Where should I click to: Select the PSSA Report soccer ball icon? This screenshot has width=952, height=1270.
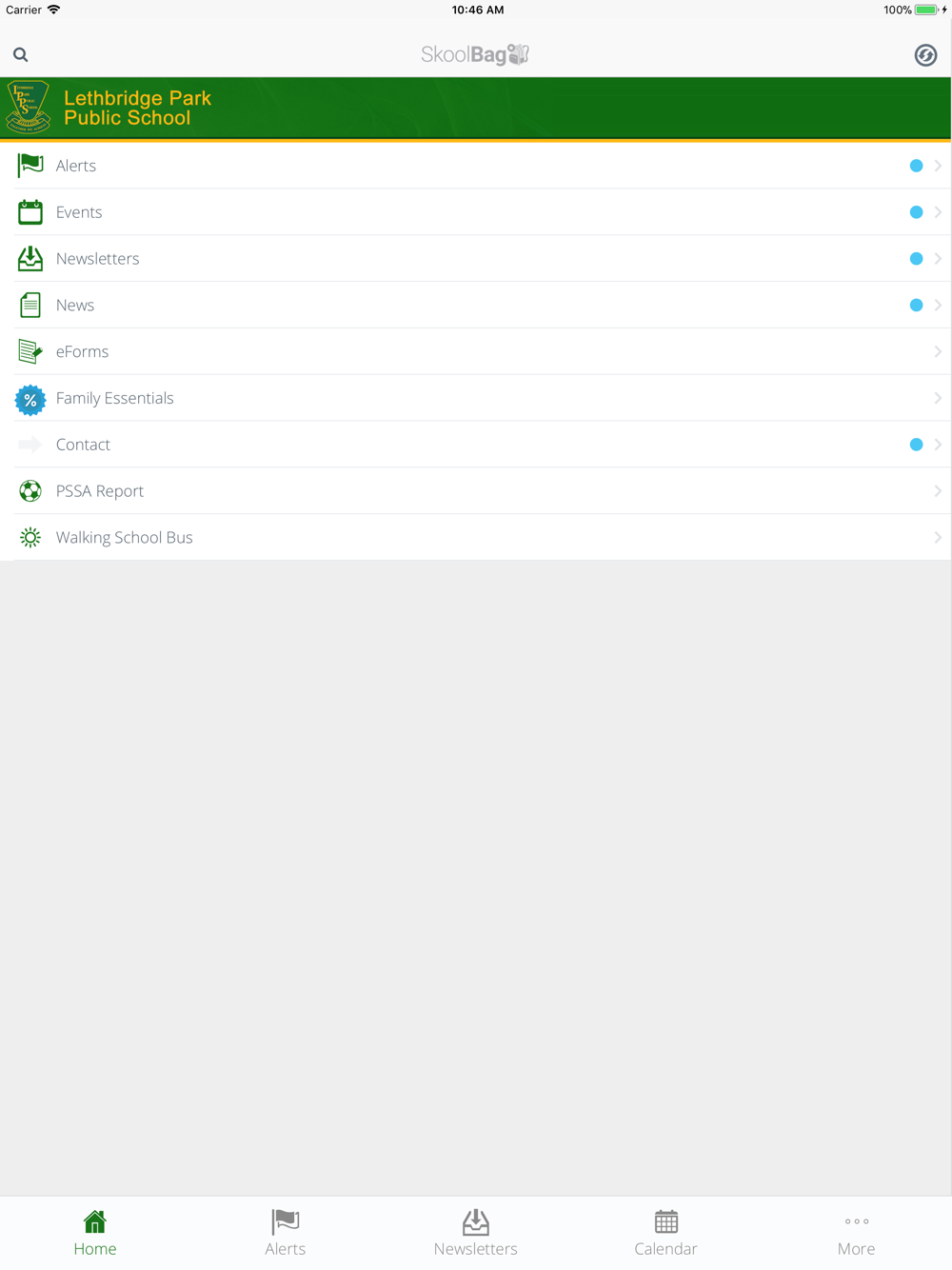click(x=30, y=491)
